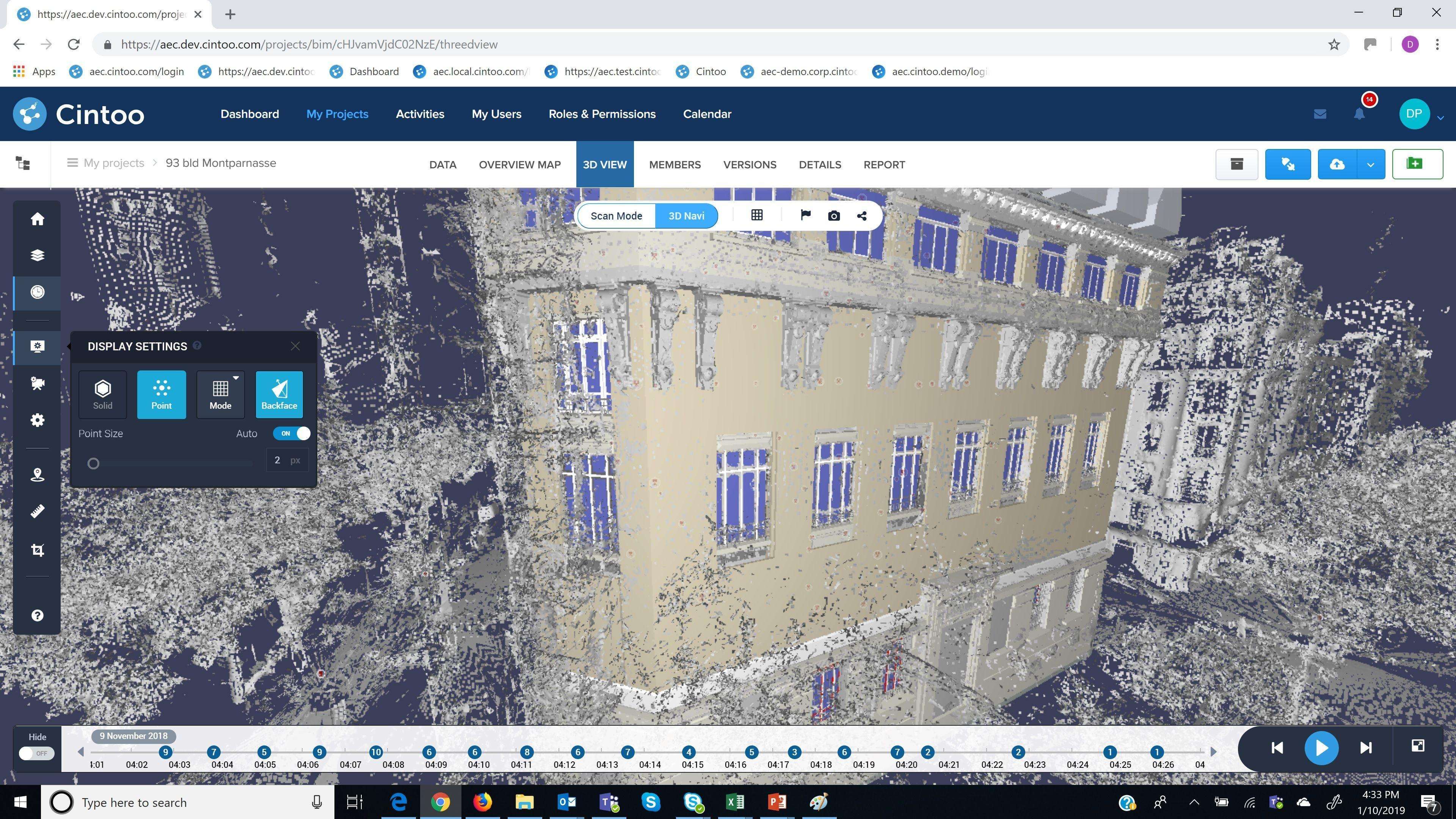Select the measurement ruler tool
1456x819 pixels.
click(37, 511)
